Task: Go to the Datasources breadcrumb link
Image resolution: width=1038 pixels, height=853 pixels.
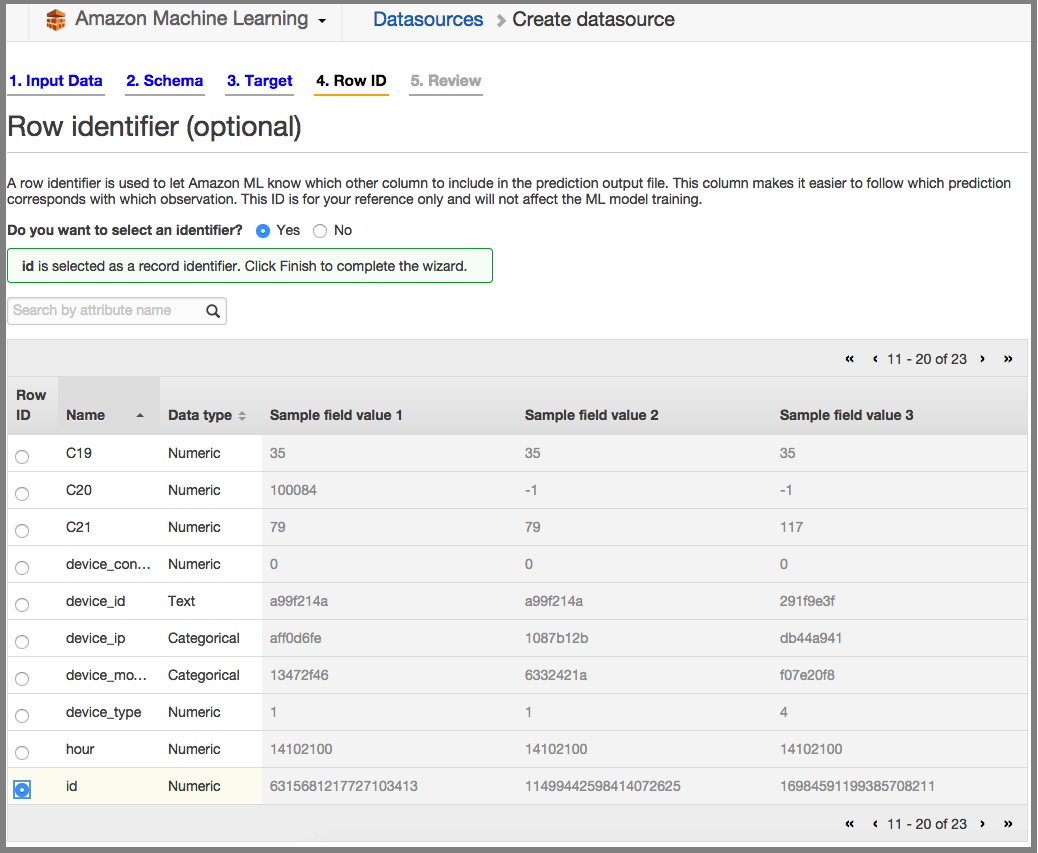Action: (428, 19)
